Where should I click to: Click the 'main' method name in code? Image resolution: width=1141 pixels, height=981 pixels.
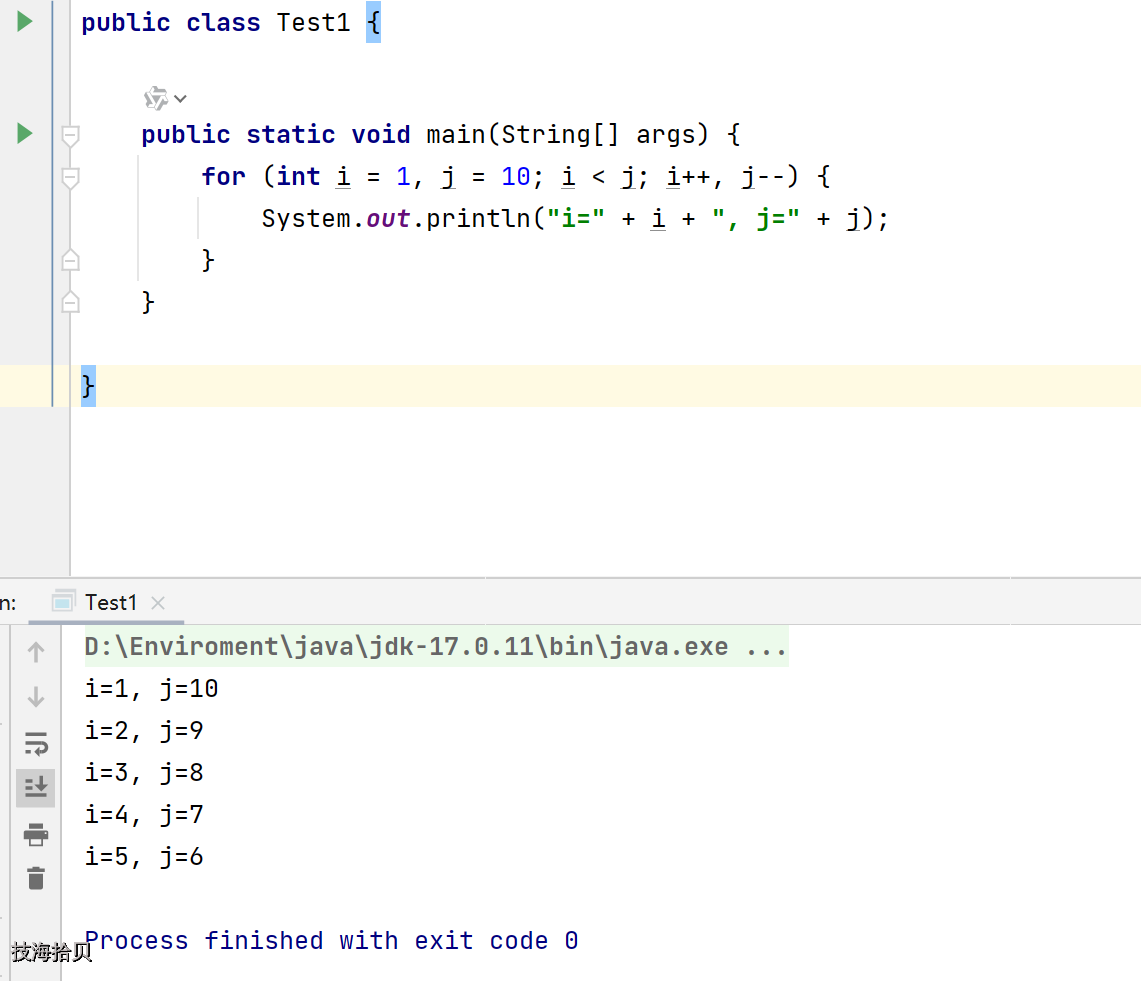click(456, 135)
